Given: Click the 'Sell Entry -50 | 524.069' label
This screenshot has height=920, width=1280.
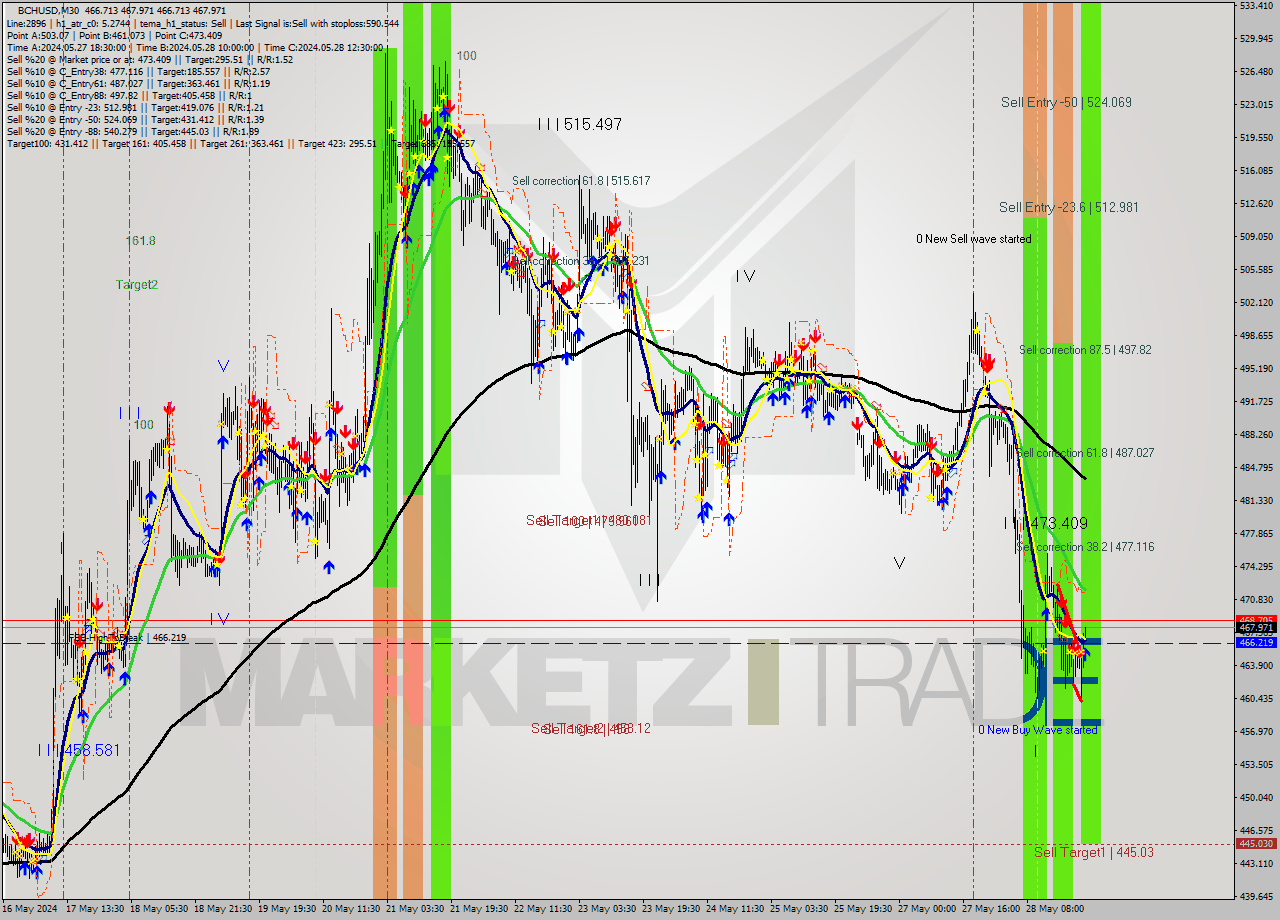Looking at the screenshot, I should [1066, 102].
